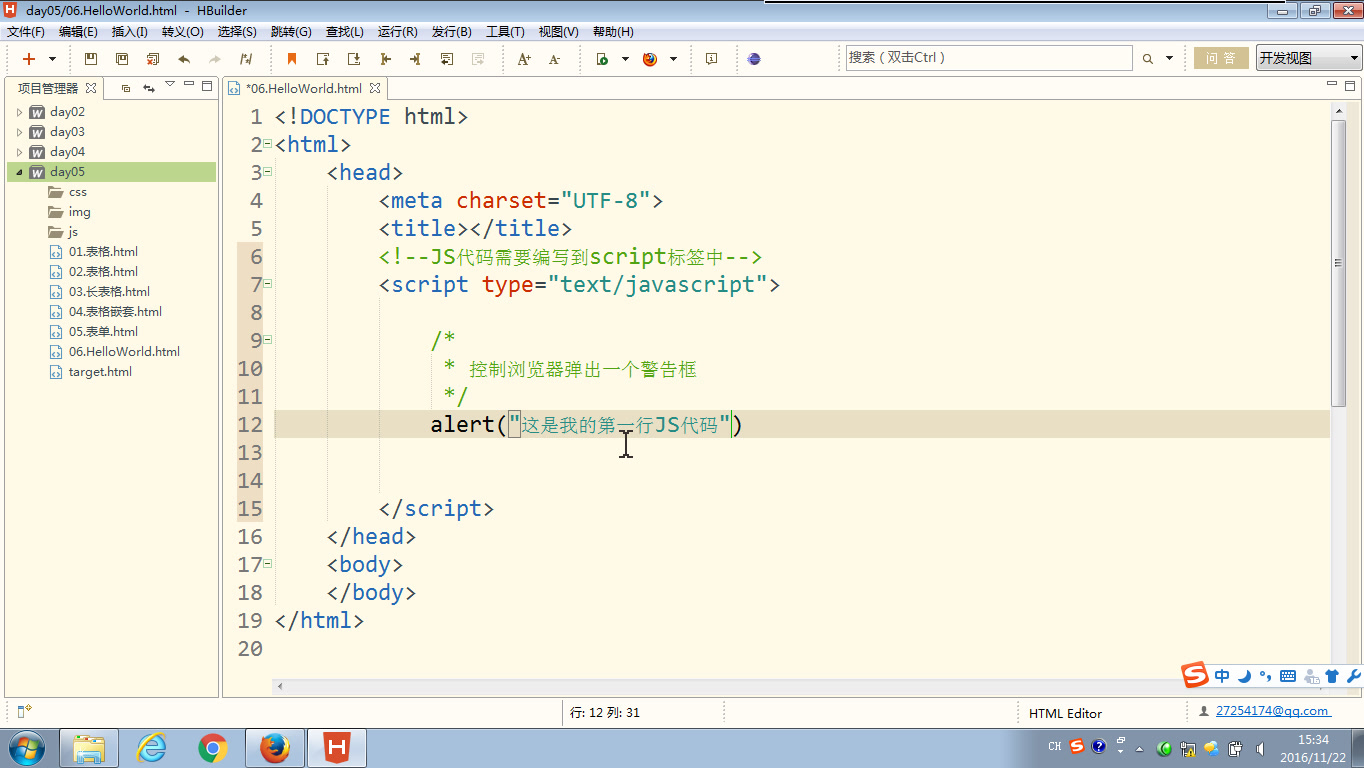Open the Run icon dropdown arrow
Image resolution: width=1364 pixels, height=768 pixels.
pyautogui.click(x=625, y=59)
